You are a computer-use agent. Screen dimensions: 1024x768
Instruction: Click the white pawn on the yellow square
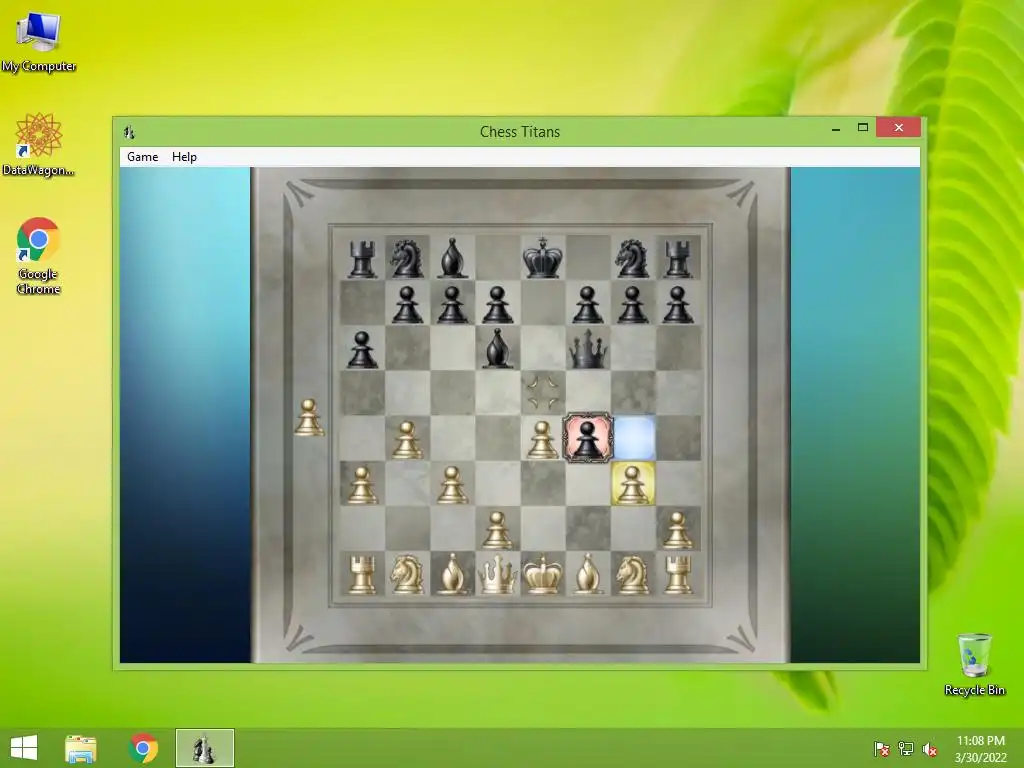pyautogui.click(x=633, y=483)
